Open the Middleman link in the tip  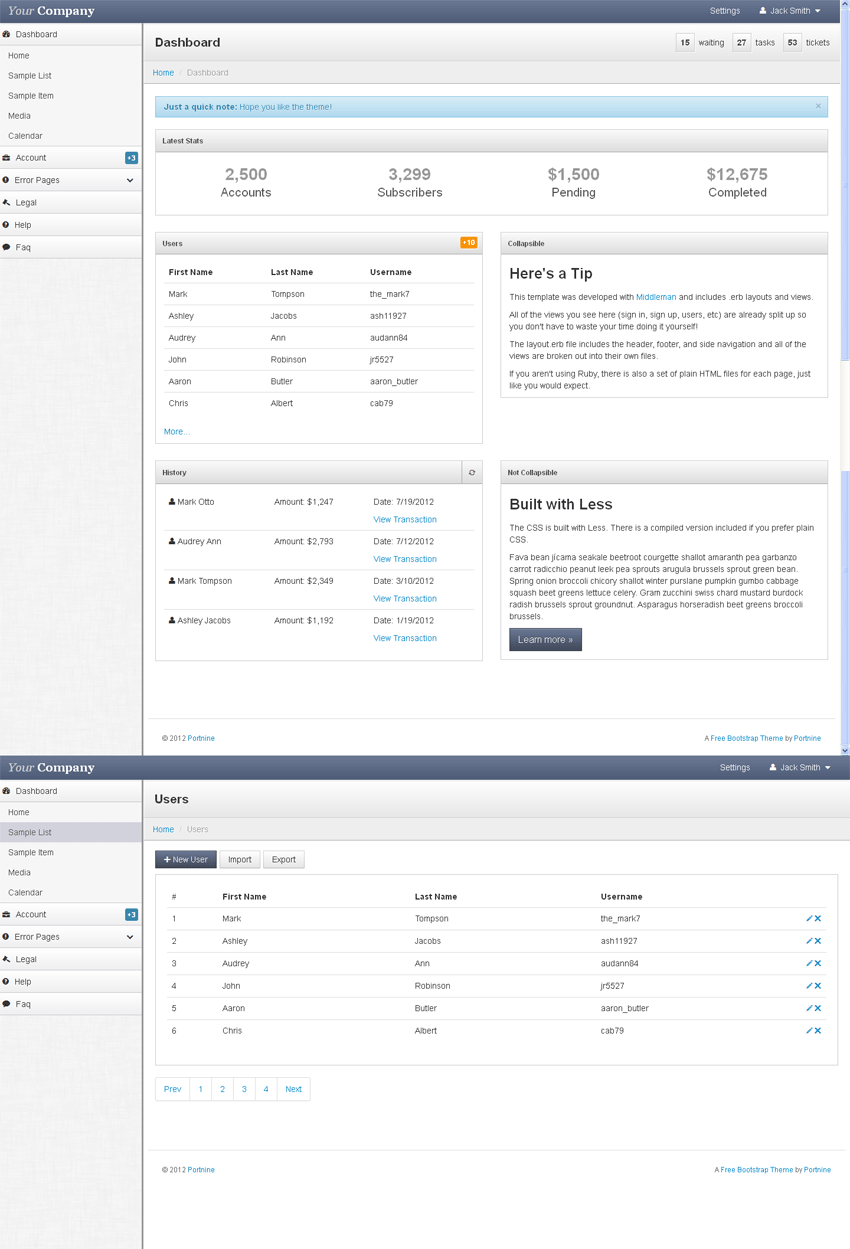click(x=656, y=297)
